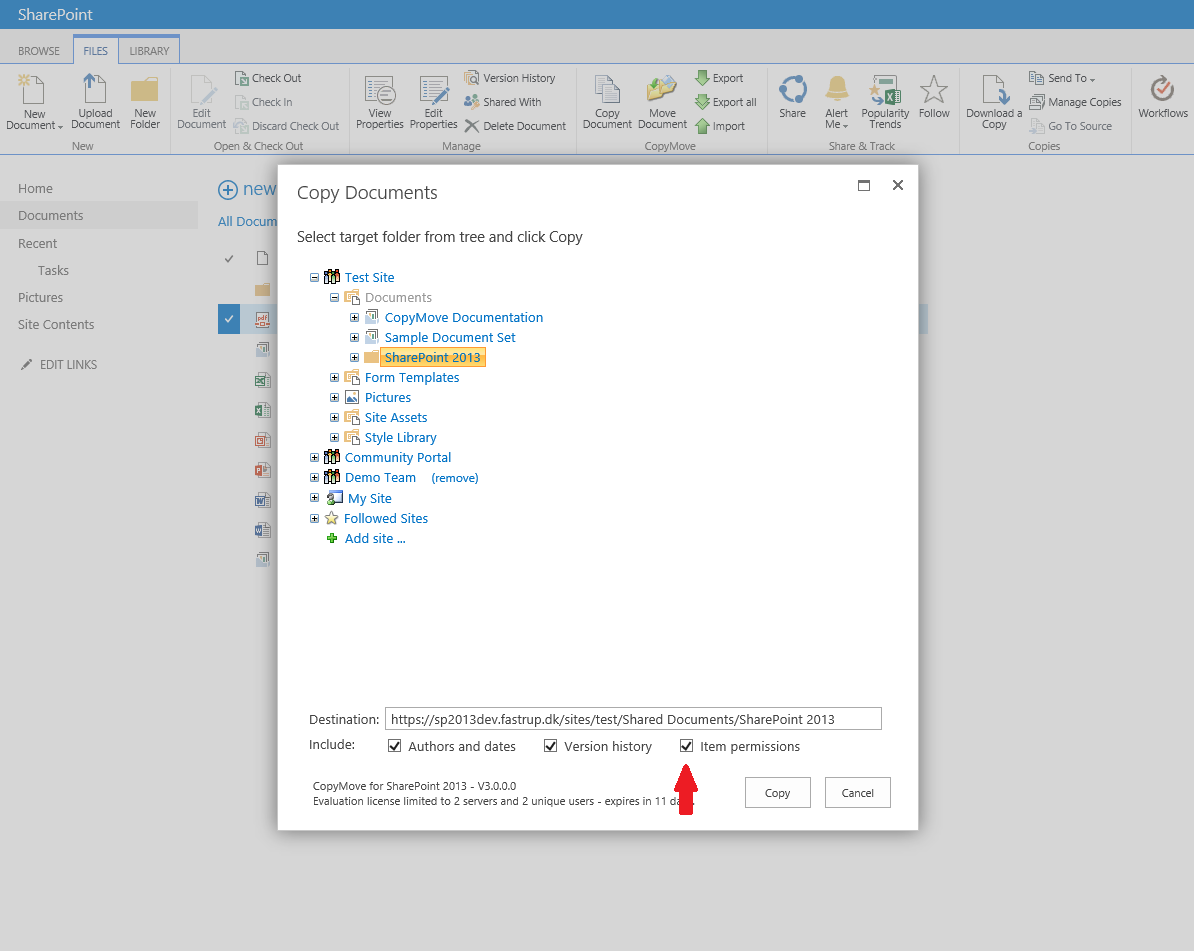Expand the Pictures library node
This screenshot has width=1194, height=951.
[x=334, y=397]
